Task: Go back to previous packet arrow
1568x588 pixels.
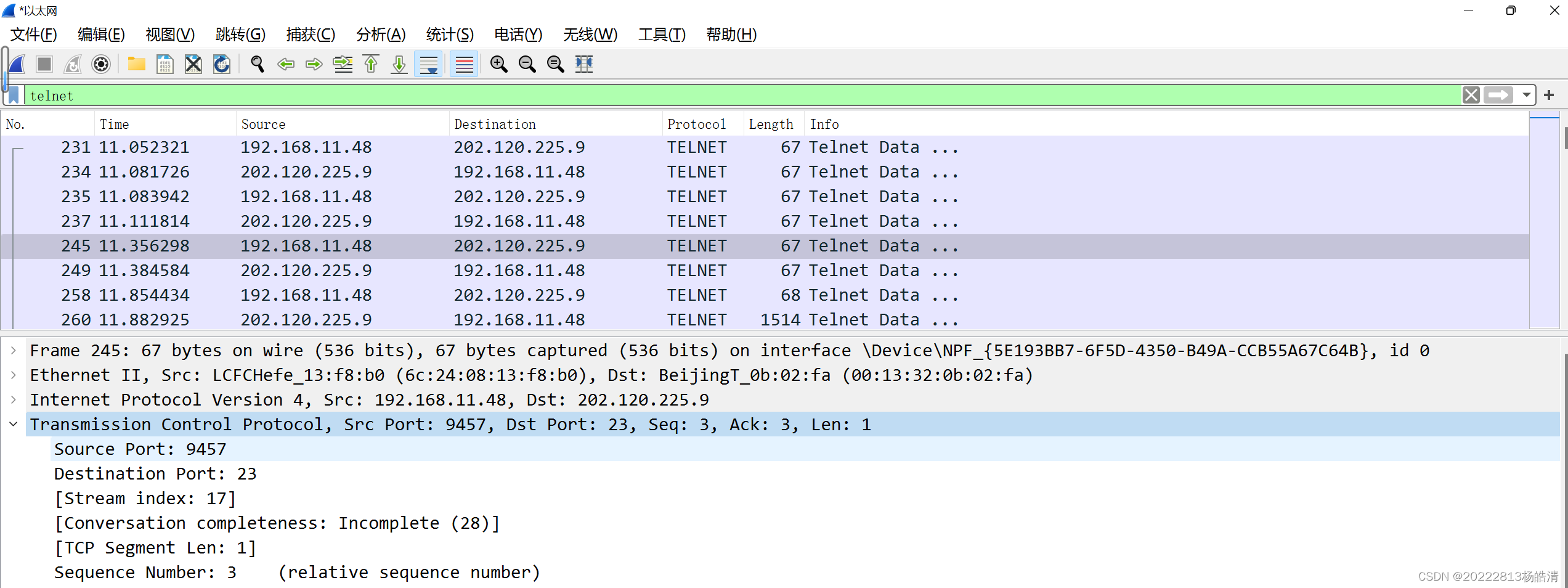Action: click(286, 64)
